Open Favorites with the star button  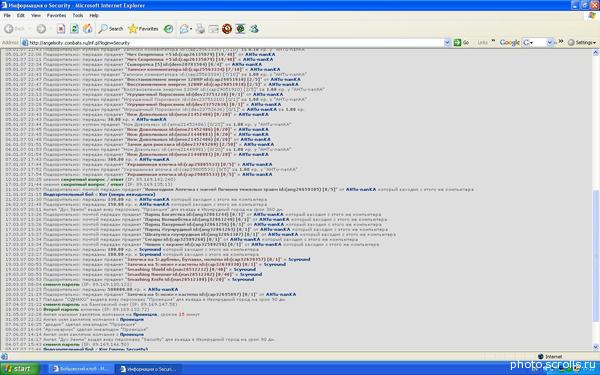(143, 29)
